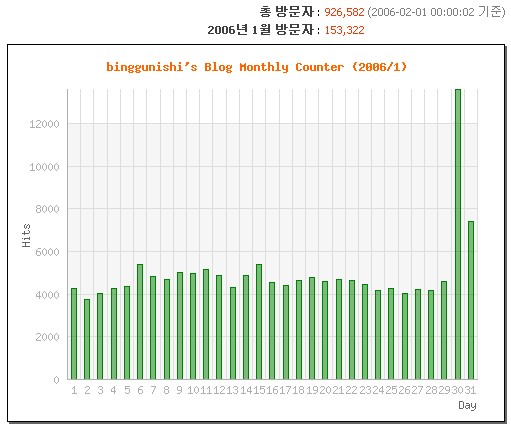Click the Hits axis title

point(26,235)
